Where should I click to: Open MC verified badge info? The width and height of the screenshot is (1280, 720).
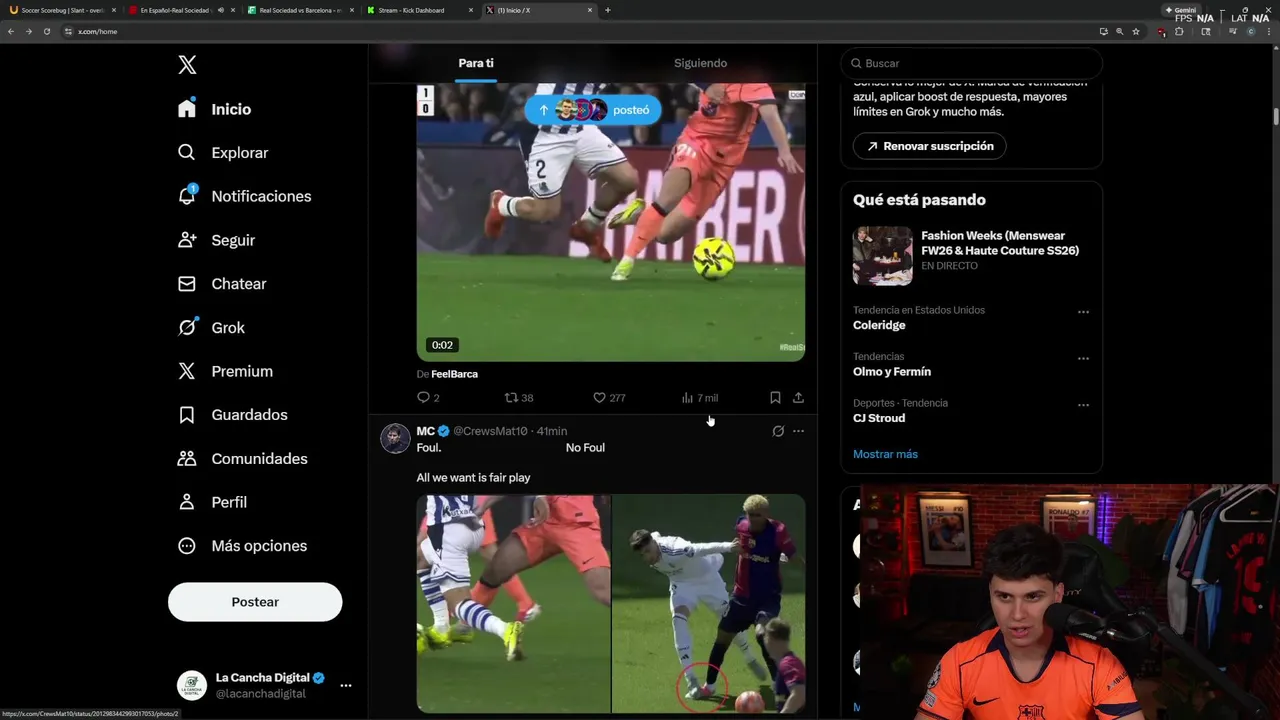[444, 431]
